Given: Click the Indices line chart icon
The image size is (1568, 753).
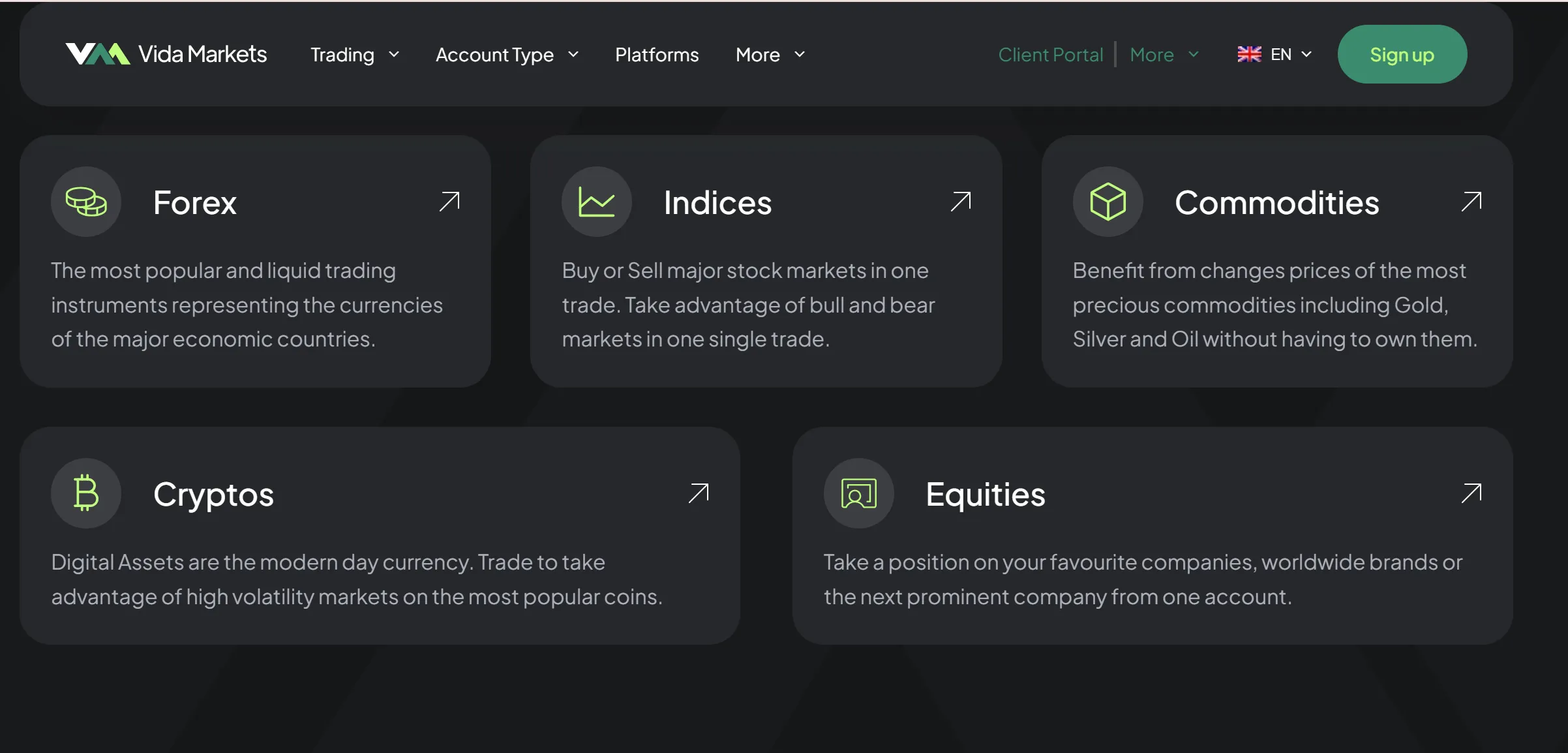Looking at the screenshot, I should [597, 202].
